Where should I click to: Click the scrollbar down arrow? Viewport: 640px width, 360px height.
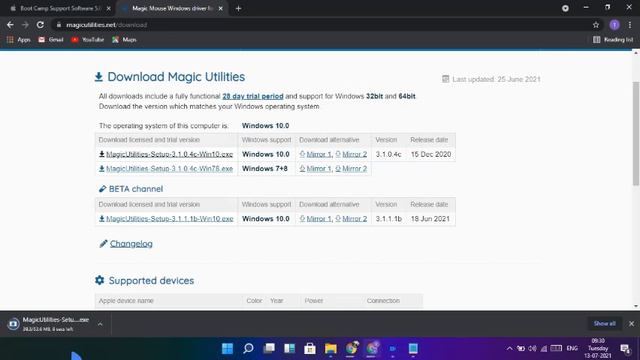click(x=636, y=306)
